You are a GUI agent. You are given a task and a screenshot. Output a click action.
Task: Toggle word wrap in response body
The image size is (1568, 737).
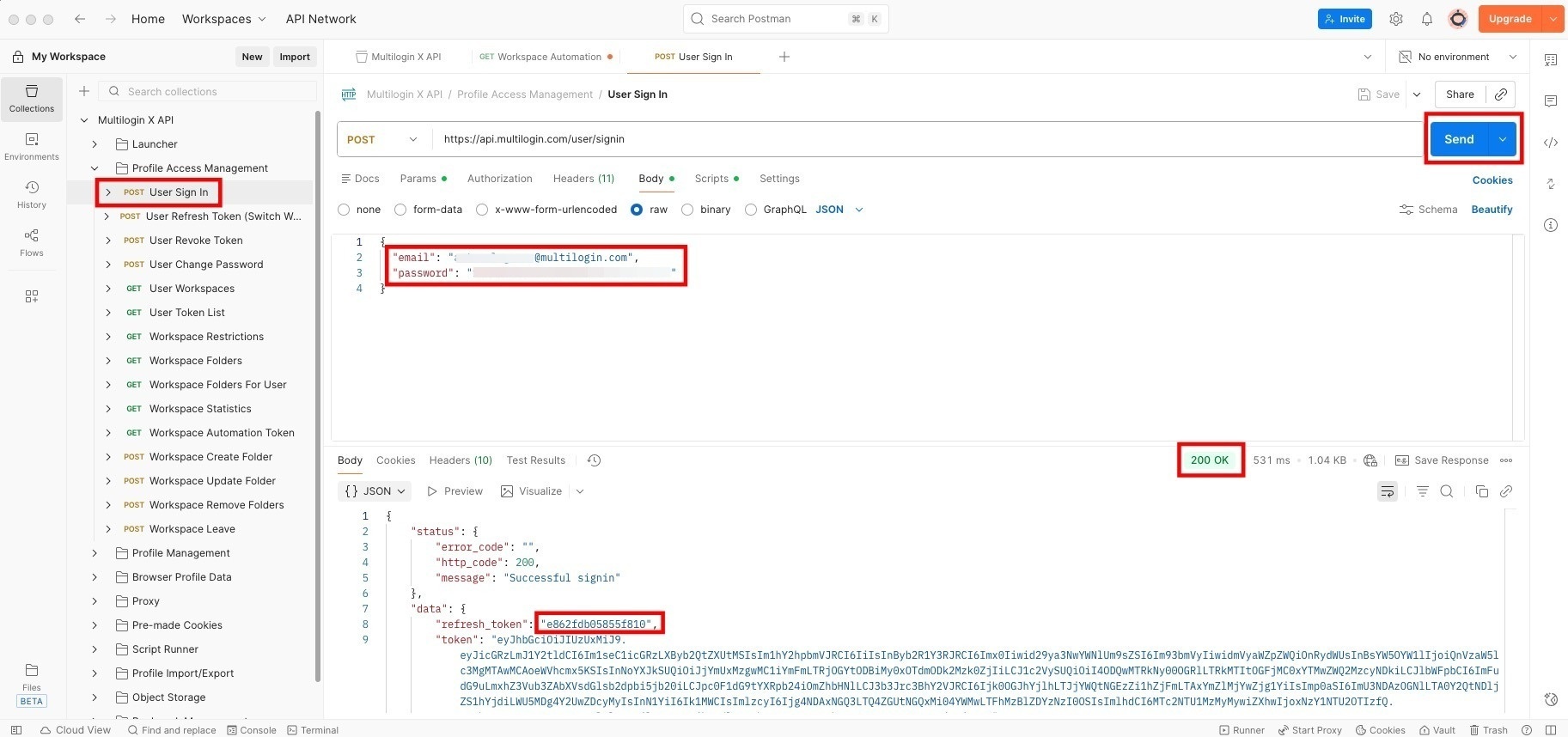tap(1388, 491)
